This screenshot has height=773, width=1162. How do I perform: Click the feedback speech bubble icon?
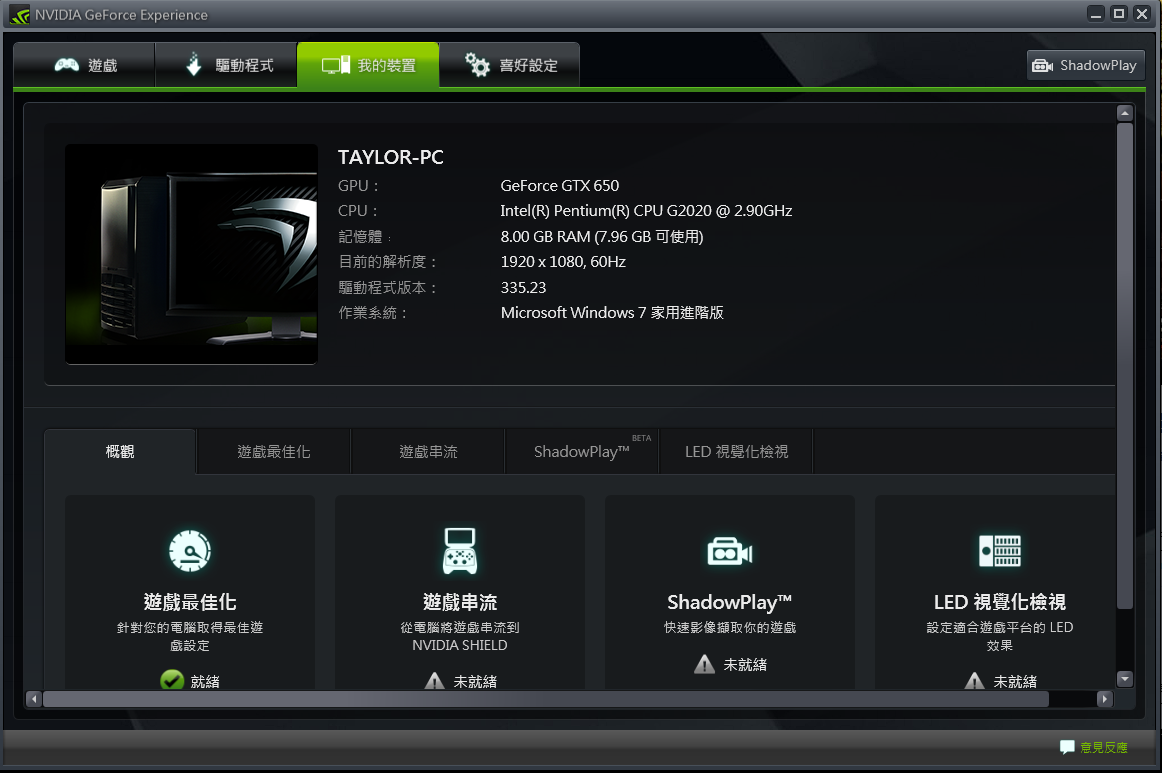(x=1067, y=747)
